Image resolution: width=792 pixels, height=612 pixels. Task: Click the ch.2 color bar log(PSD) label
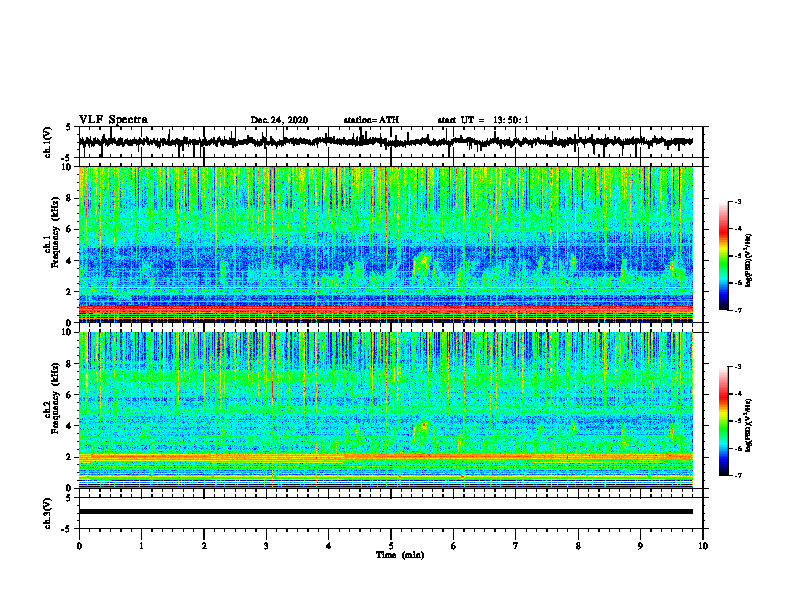[749, 423]
